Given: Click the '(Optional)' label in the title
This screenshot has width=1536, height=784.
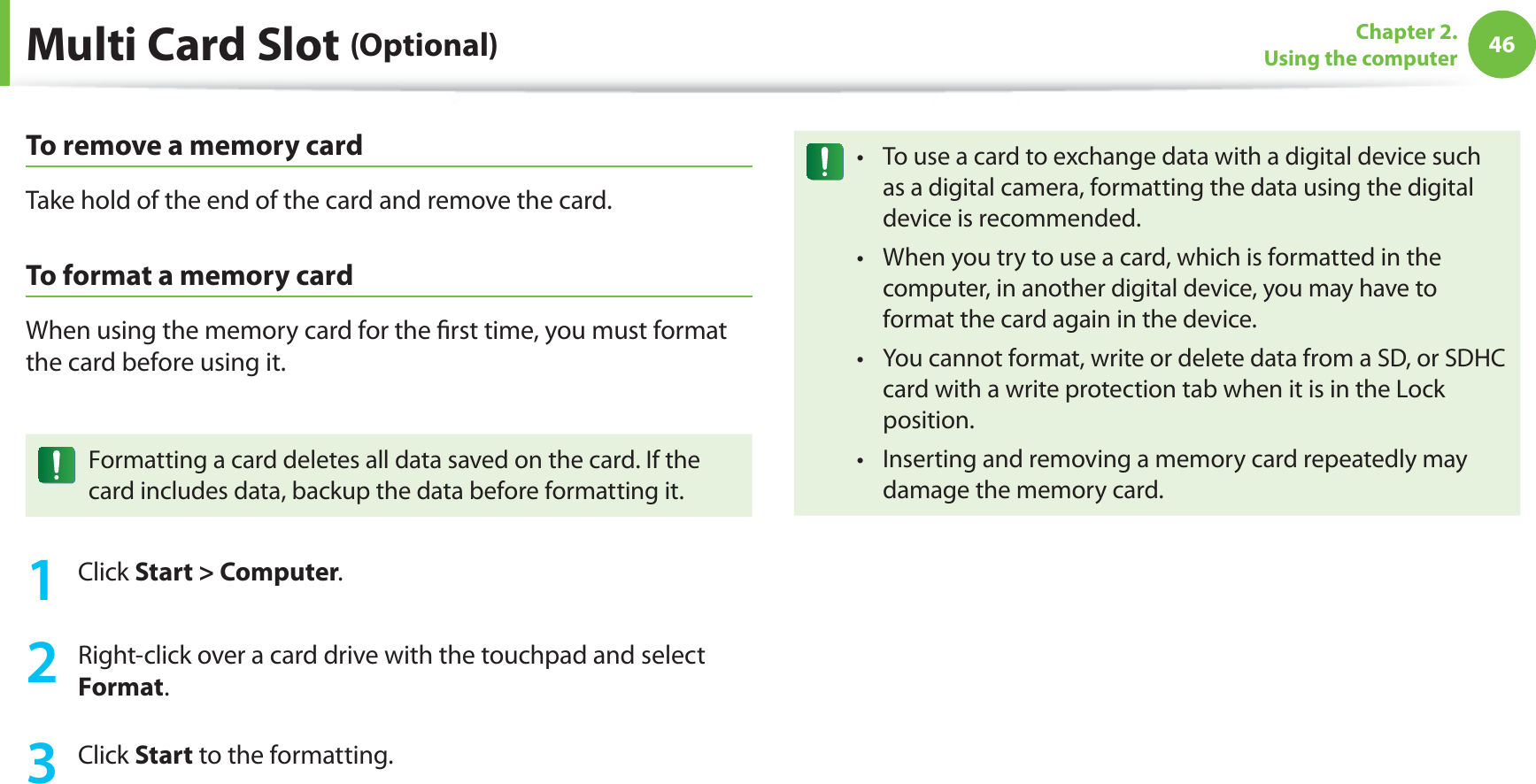Looking at the screenshot, I should click(424, 45).
